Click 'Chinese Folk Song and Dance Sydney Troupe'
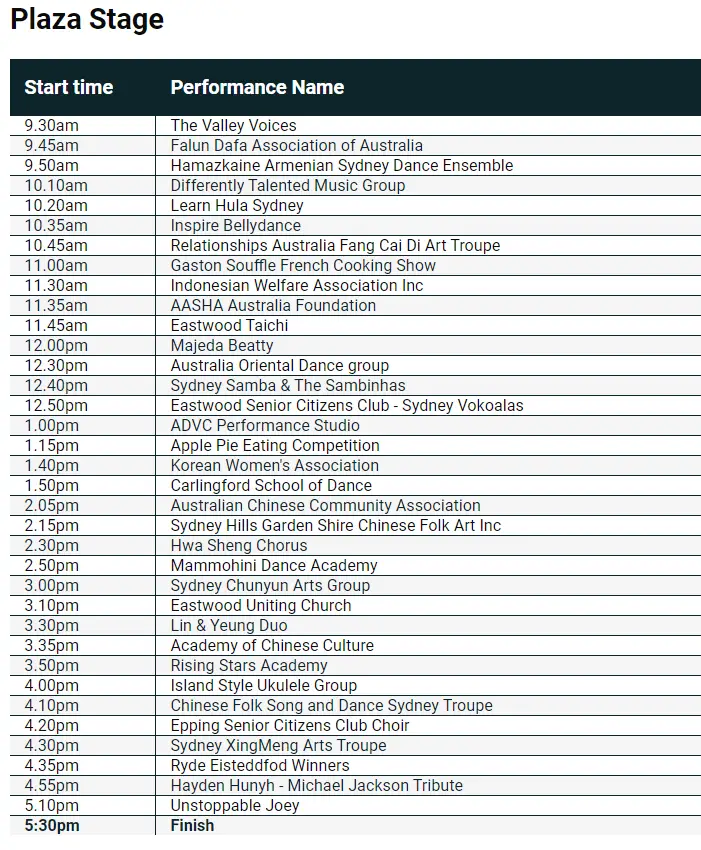This screenshot has width=701, height=850. pyautogui.click(x=332, y=706)
